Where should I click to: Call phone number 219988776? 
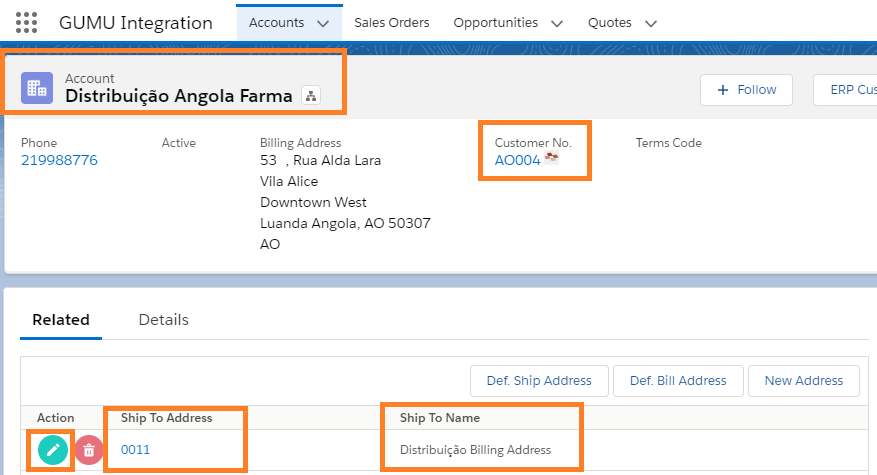click(x=59, y=161)
